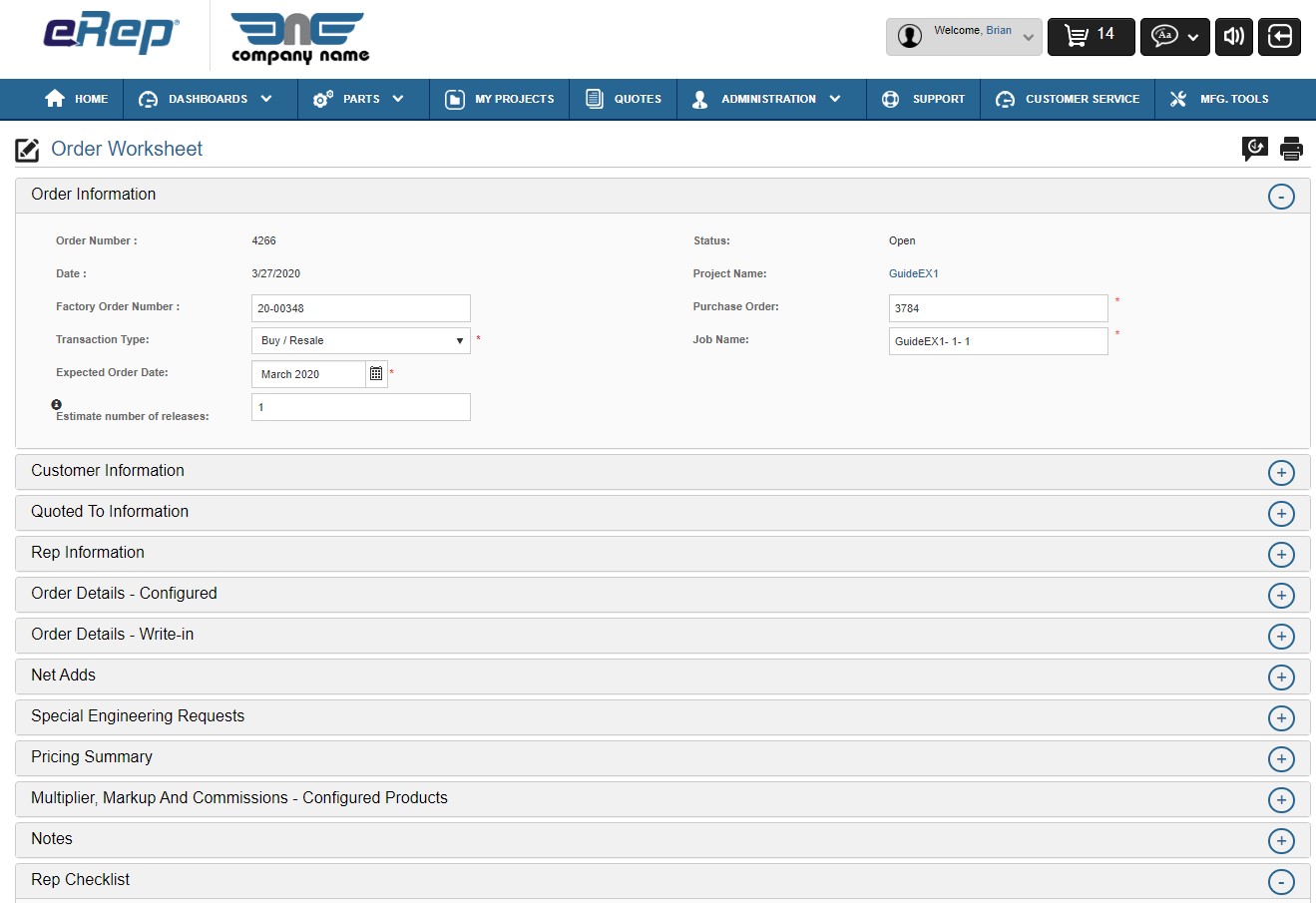The height and width of the screenshot is (903, 1316).
Task: Click the logout icon in the header
Action: pyautogui.click(x=1279, y=36)
